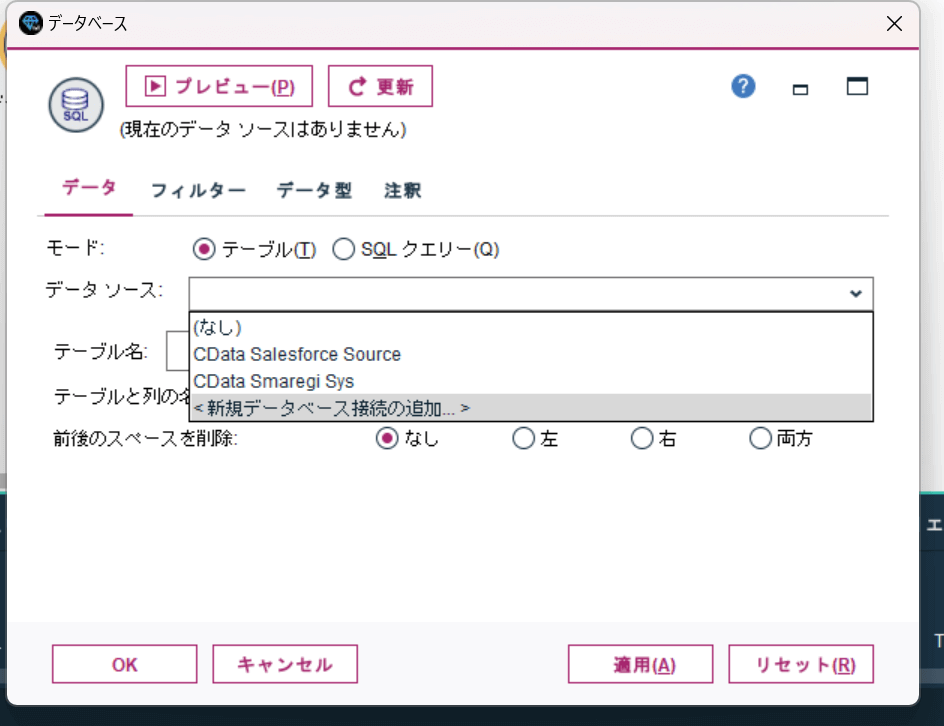Viewport: 944px width, 726px height.
Task: Choose 新規データベース接続の追加 option
Action: pyautogui.click(x=331, y=408)
